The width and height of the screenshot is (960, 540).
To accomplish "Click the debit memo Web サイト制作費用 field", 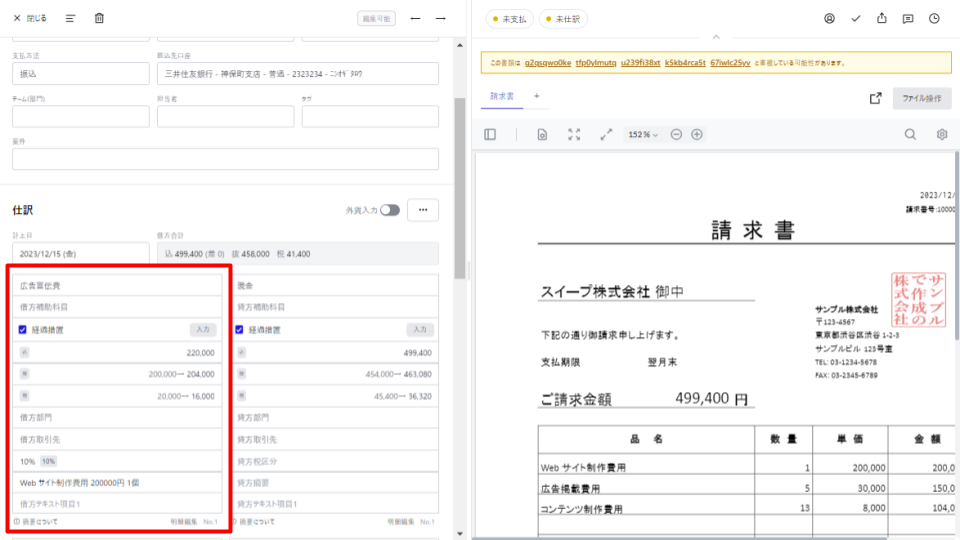I will [x=117, y=483].
